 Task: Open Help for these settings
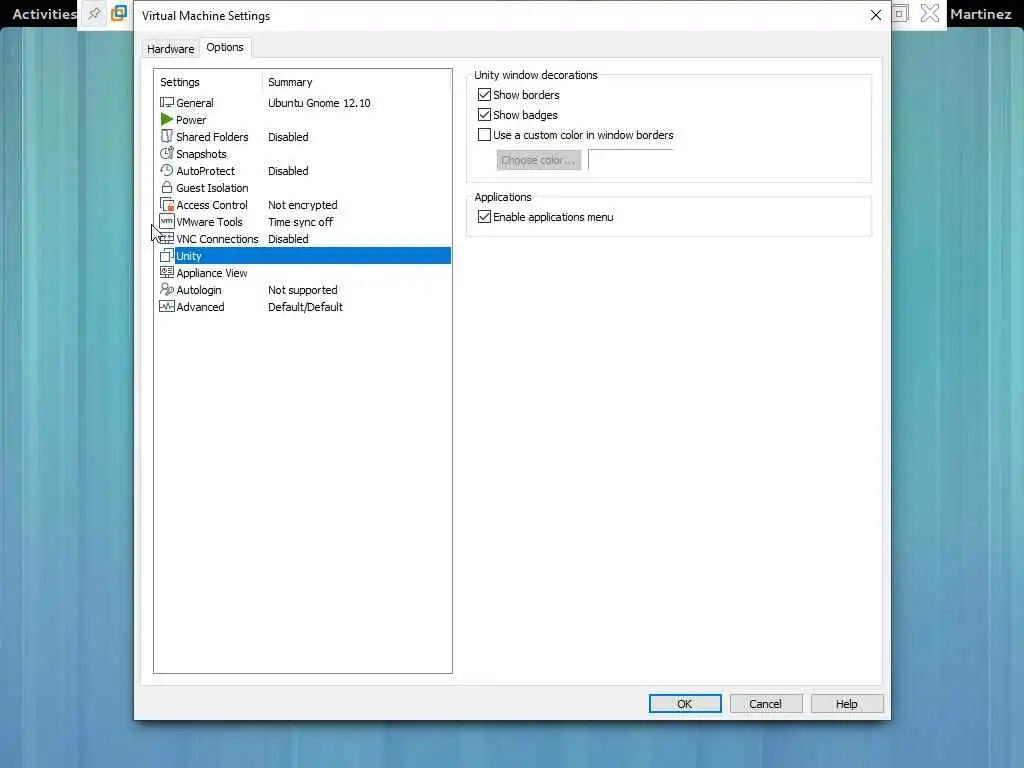click(846, 703)
